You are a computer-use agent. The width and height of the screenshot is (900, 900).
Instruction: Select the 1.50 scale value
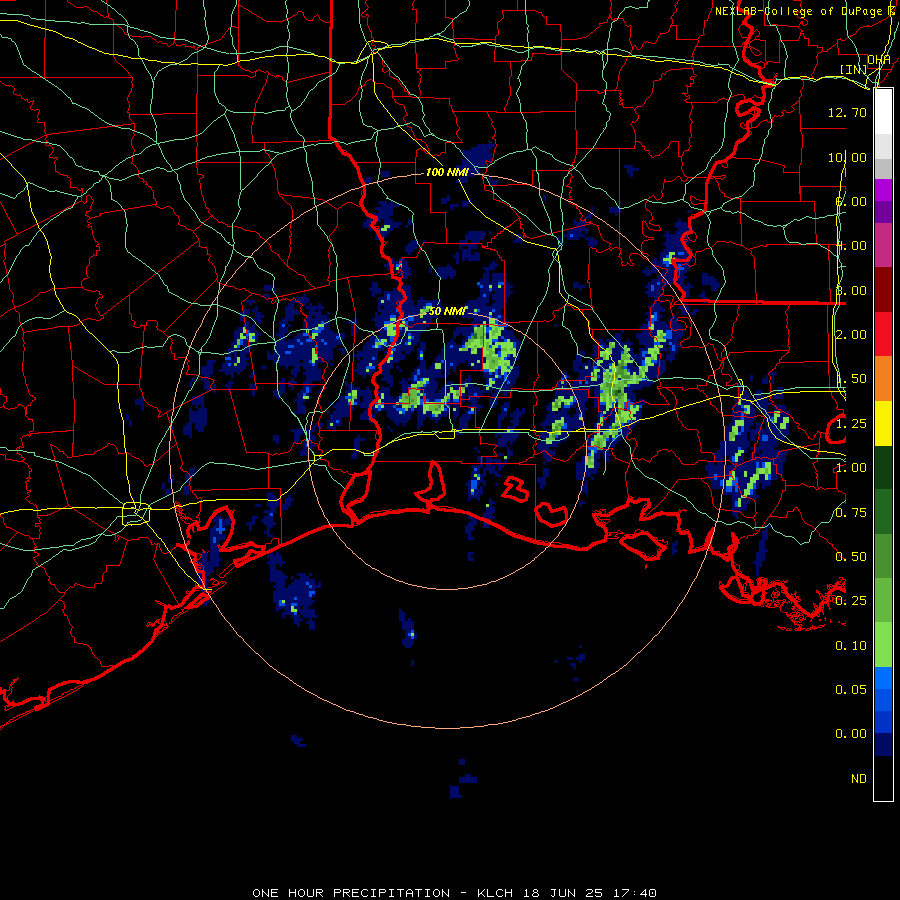[x=851, y=379]
